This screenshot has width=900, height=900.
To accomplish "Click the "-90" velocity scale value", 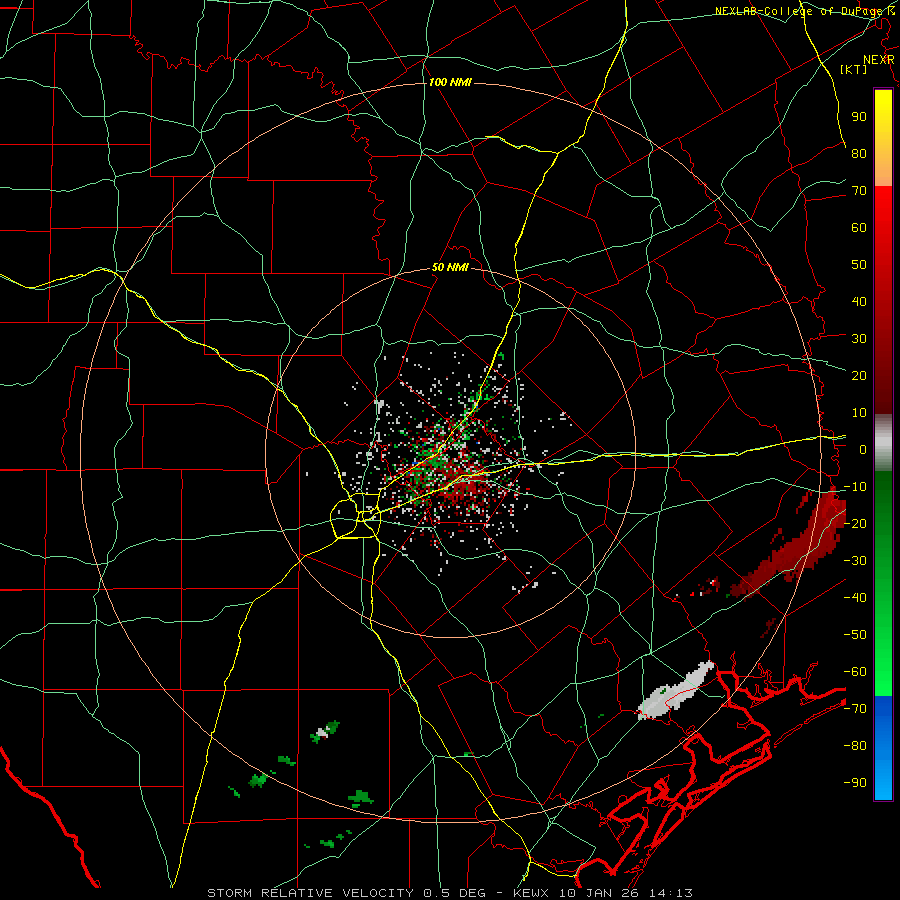I will [x=855, y=782].
